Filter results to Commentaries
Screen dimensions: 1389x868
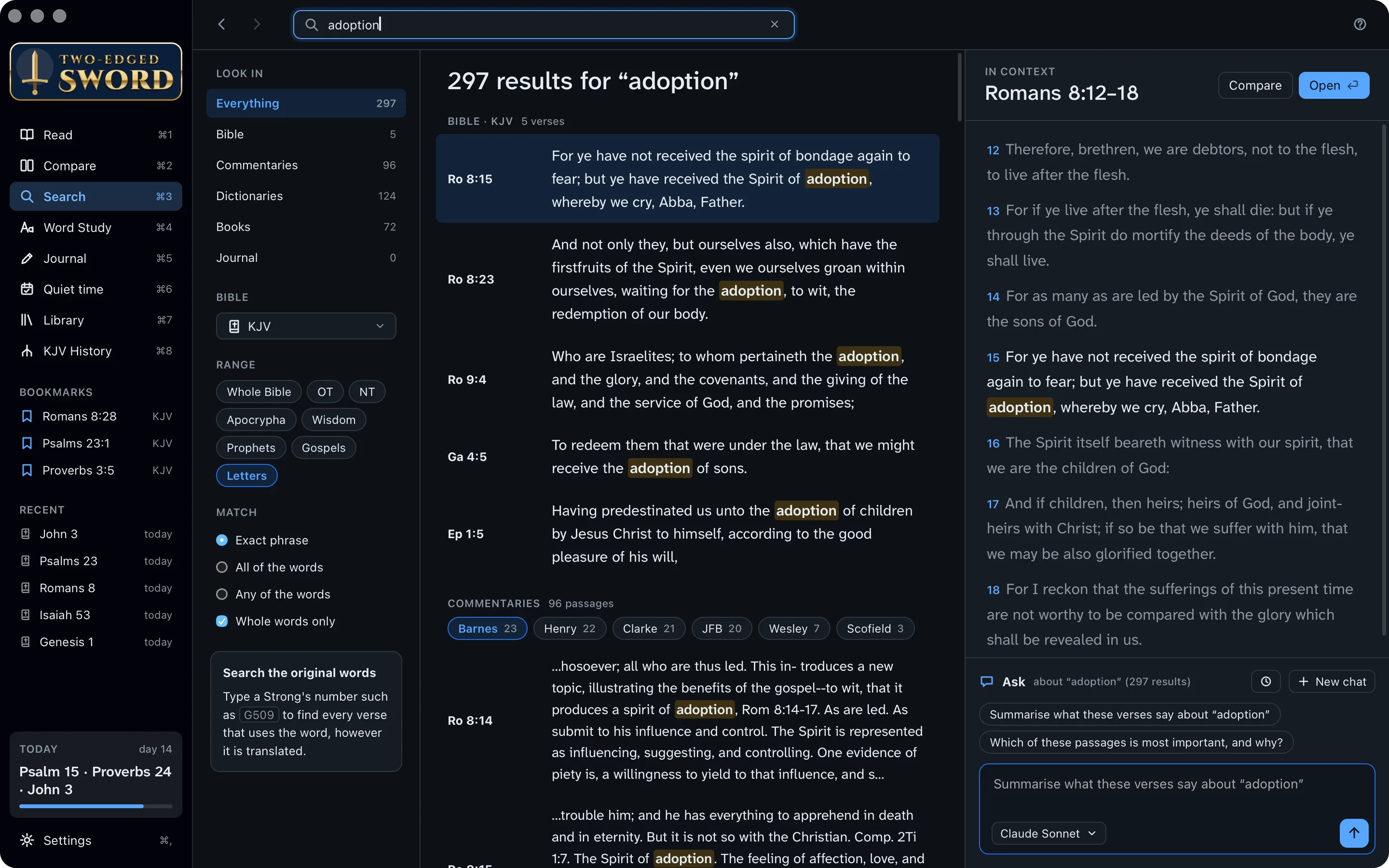click(x=306, y=165)
